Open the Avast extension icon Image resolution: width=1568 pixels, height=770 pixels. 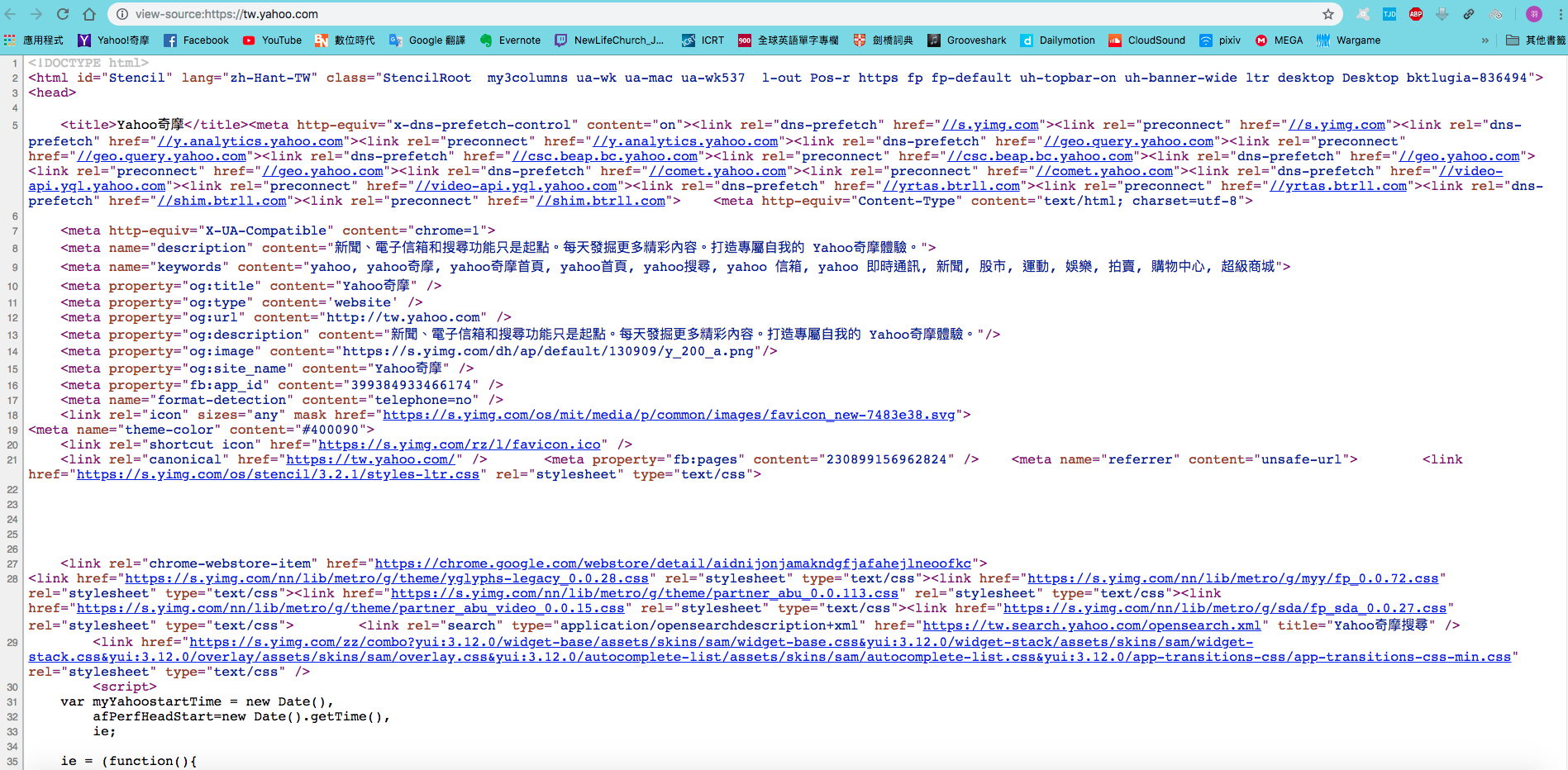[x=1363, y=14]
